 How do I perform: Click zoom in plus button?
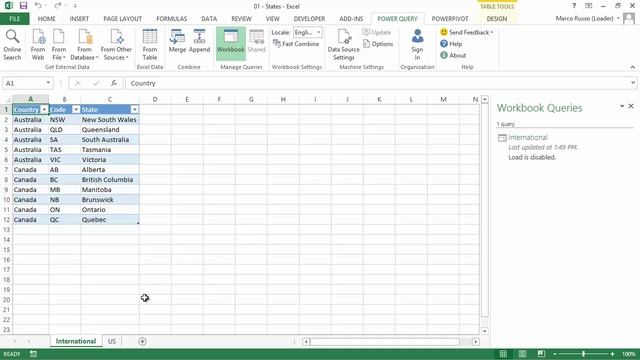(x=612, y=354)
